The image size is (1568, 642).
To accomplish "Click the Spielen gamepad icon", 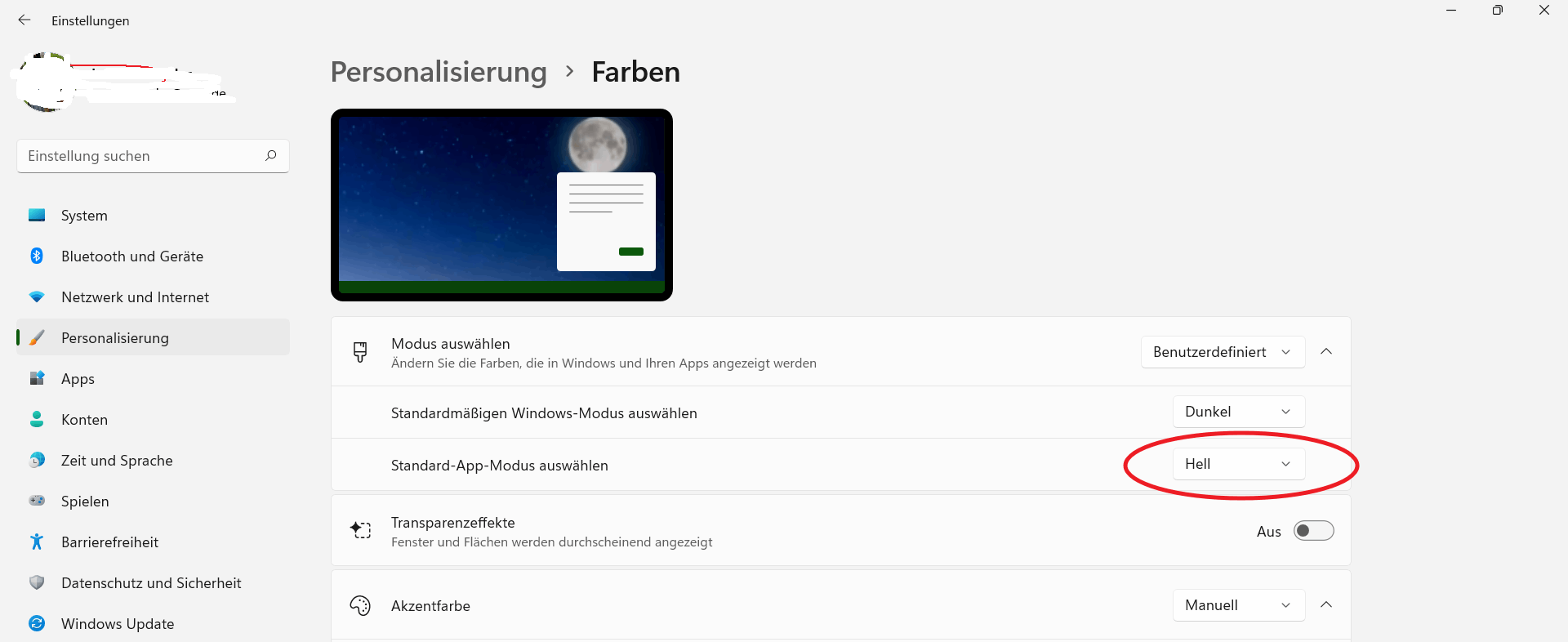I will pos(37,501).
